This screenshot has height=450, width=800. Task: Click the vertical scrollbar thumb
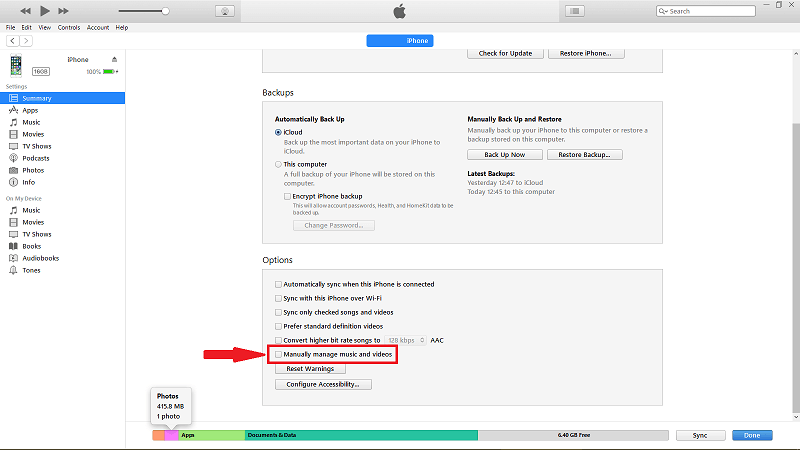[x=796, y=268]
